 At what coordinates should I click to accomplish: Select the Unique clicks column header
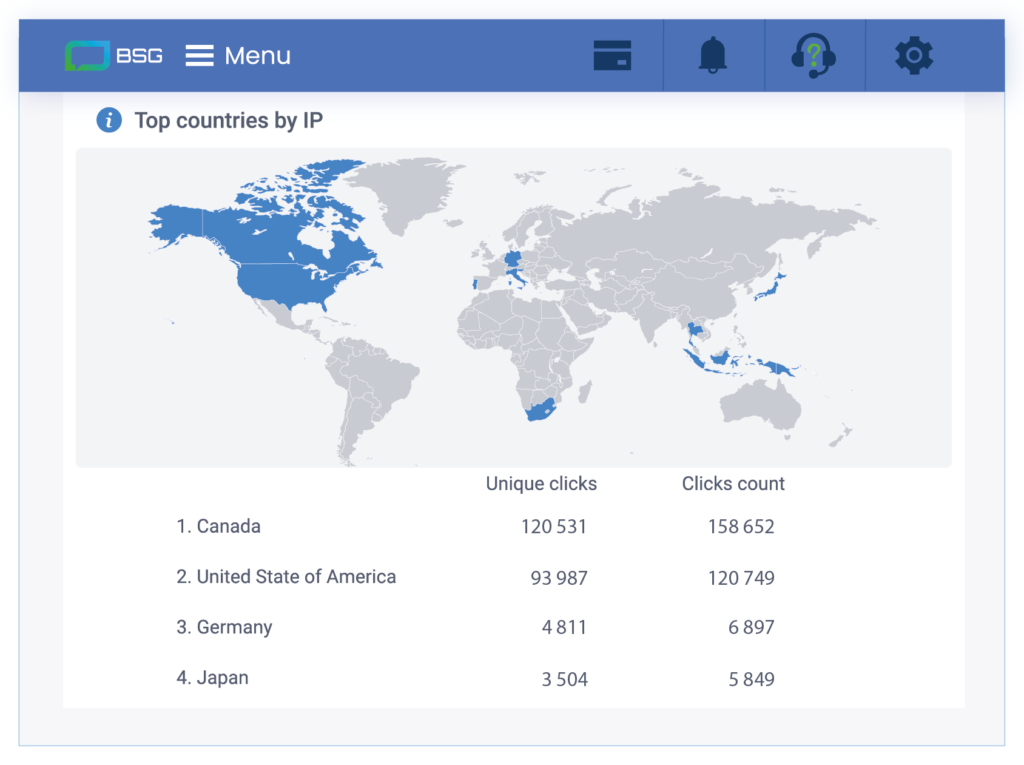540,483
